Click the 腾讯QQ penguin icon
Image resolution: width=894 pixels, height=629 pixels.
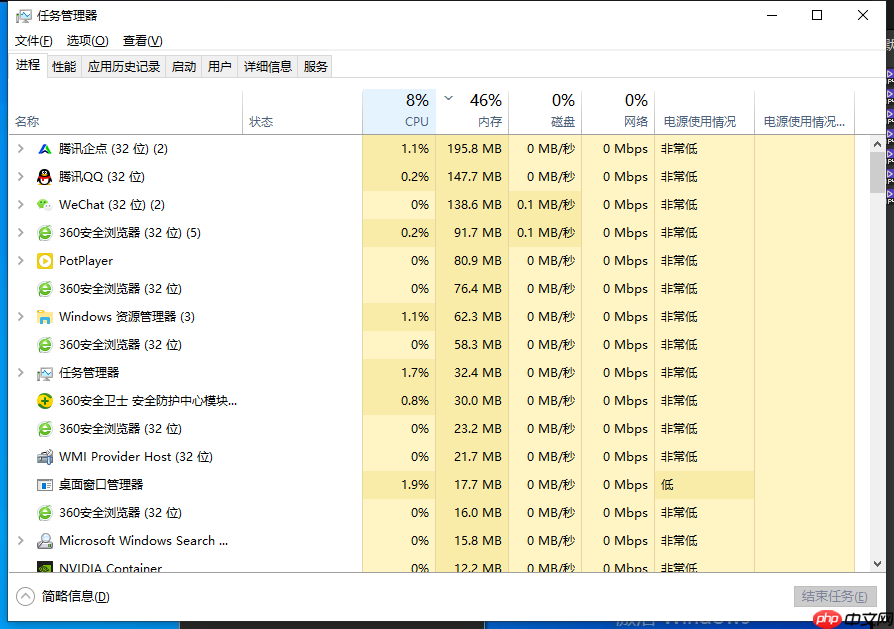tap(44, 177)
